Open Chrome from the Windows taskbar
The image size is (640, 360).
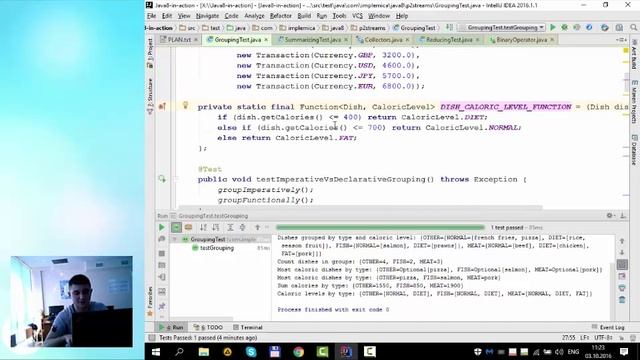[x=298, y=351]
